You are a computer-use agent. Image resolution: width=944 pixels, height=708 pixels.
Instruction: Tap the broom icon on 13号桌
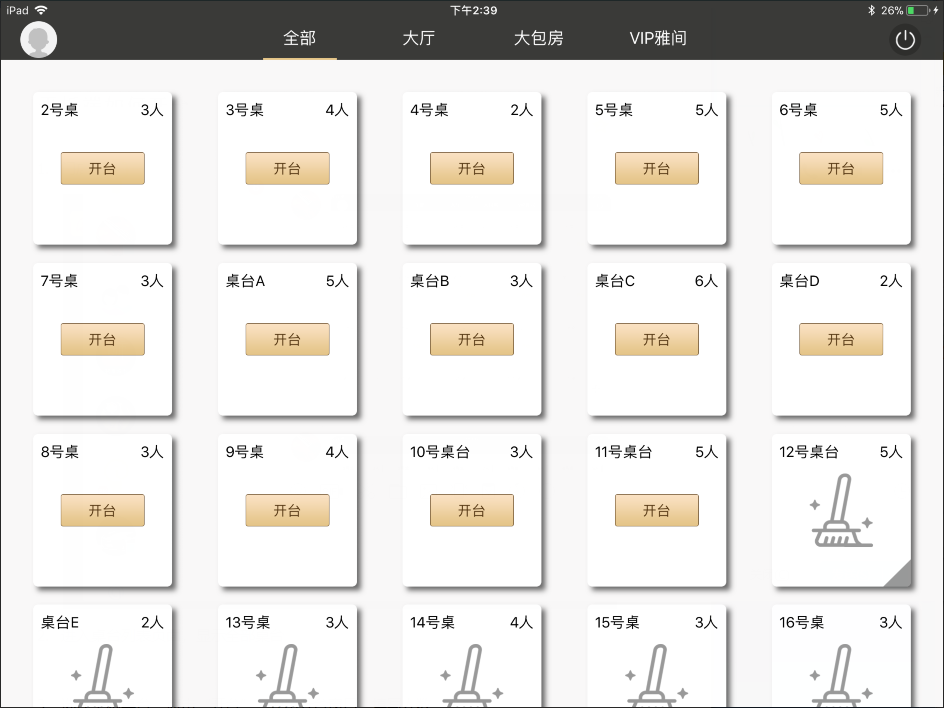point(287,678)
